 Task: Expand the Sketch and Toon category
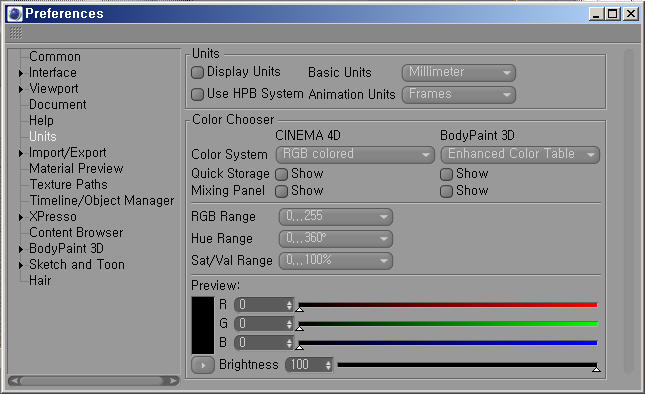[x=21, y=265]
